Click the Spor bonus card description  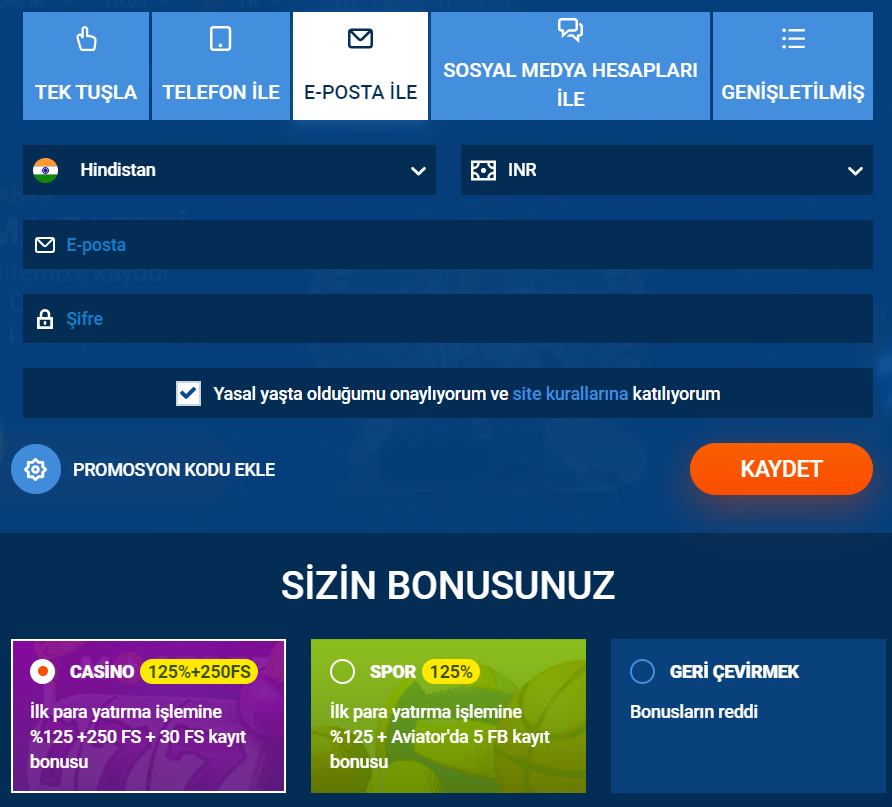tap(440, 736)
